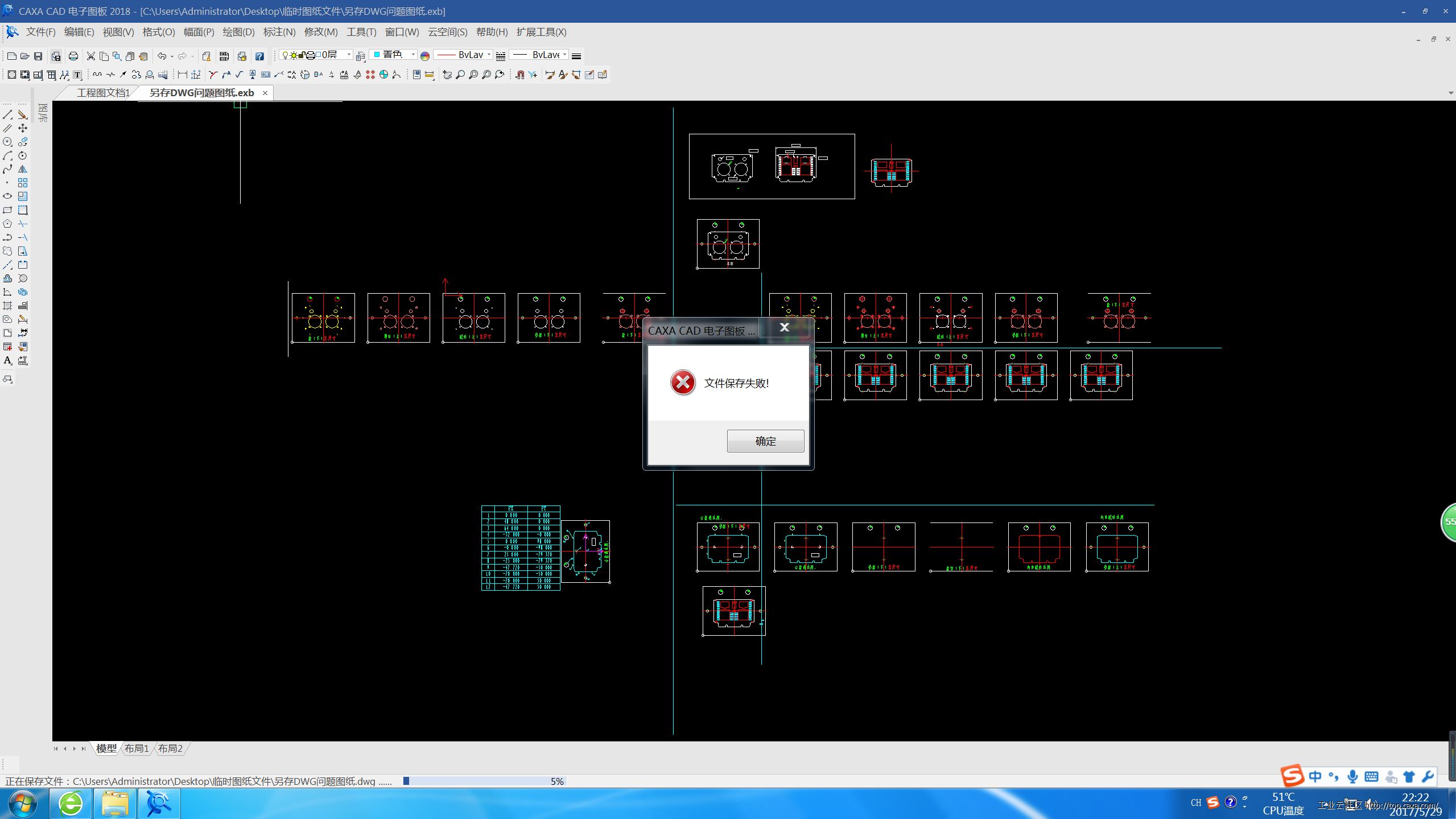This screenshot has width=1456, height=819.
Task: Expand the 青色 color dropdown
Action: pyautogui.click(x=413, y=55)
